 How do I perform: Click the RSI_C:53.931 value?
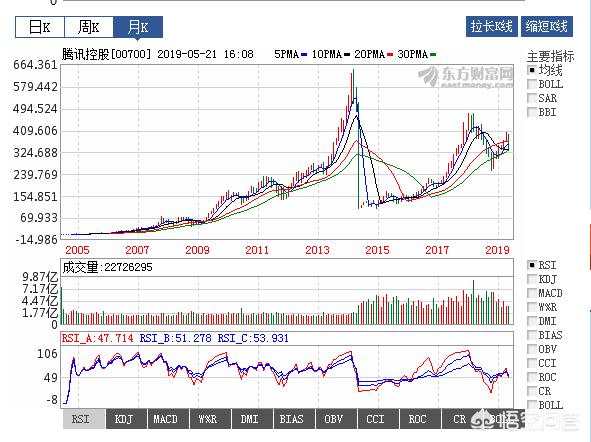click(x=253, y=338)
